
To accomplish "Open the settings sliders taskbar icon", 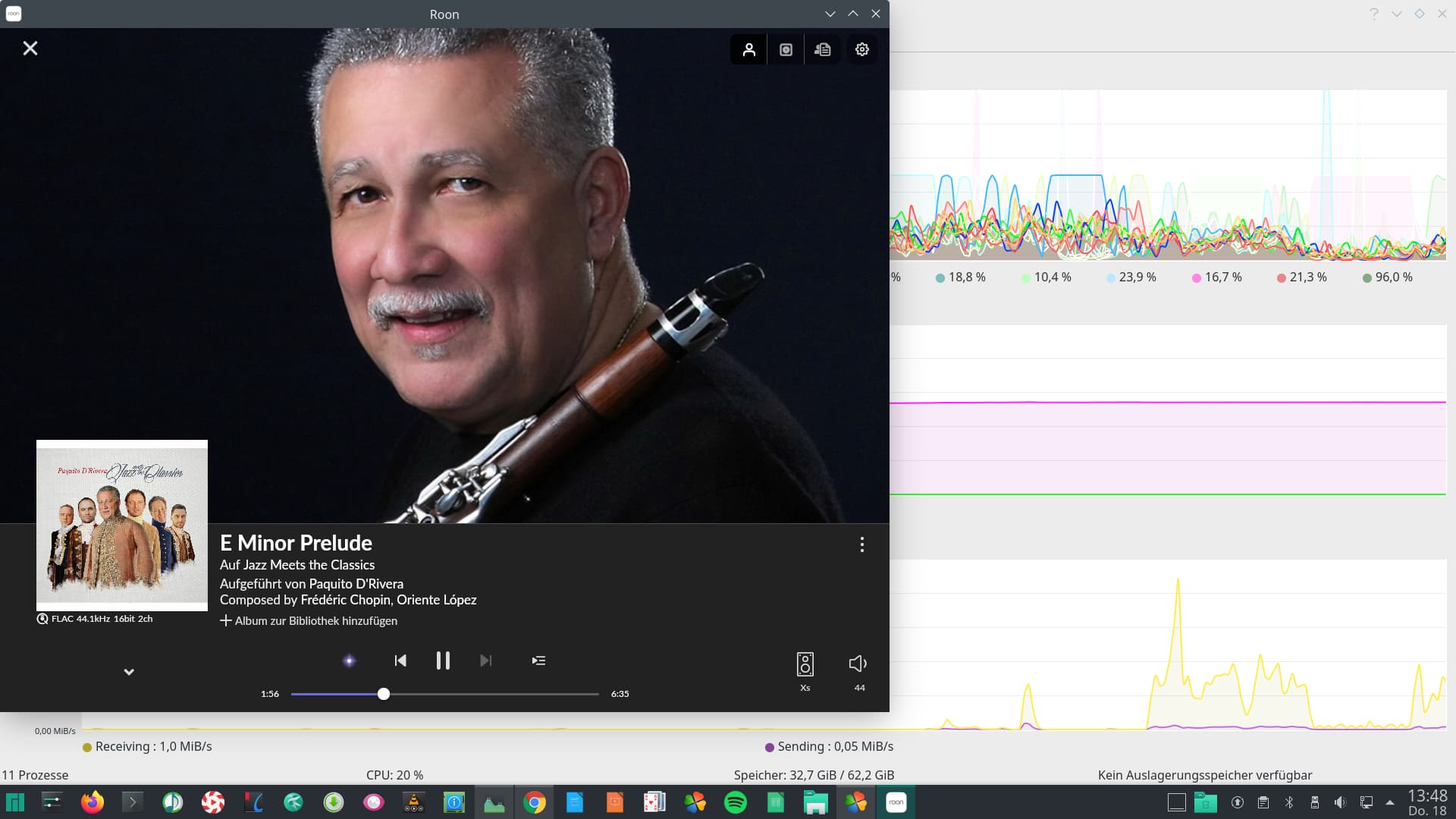I will (x=52, y=802).
